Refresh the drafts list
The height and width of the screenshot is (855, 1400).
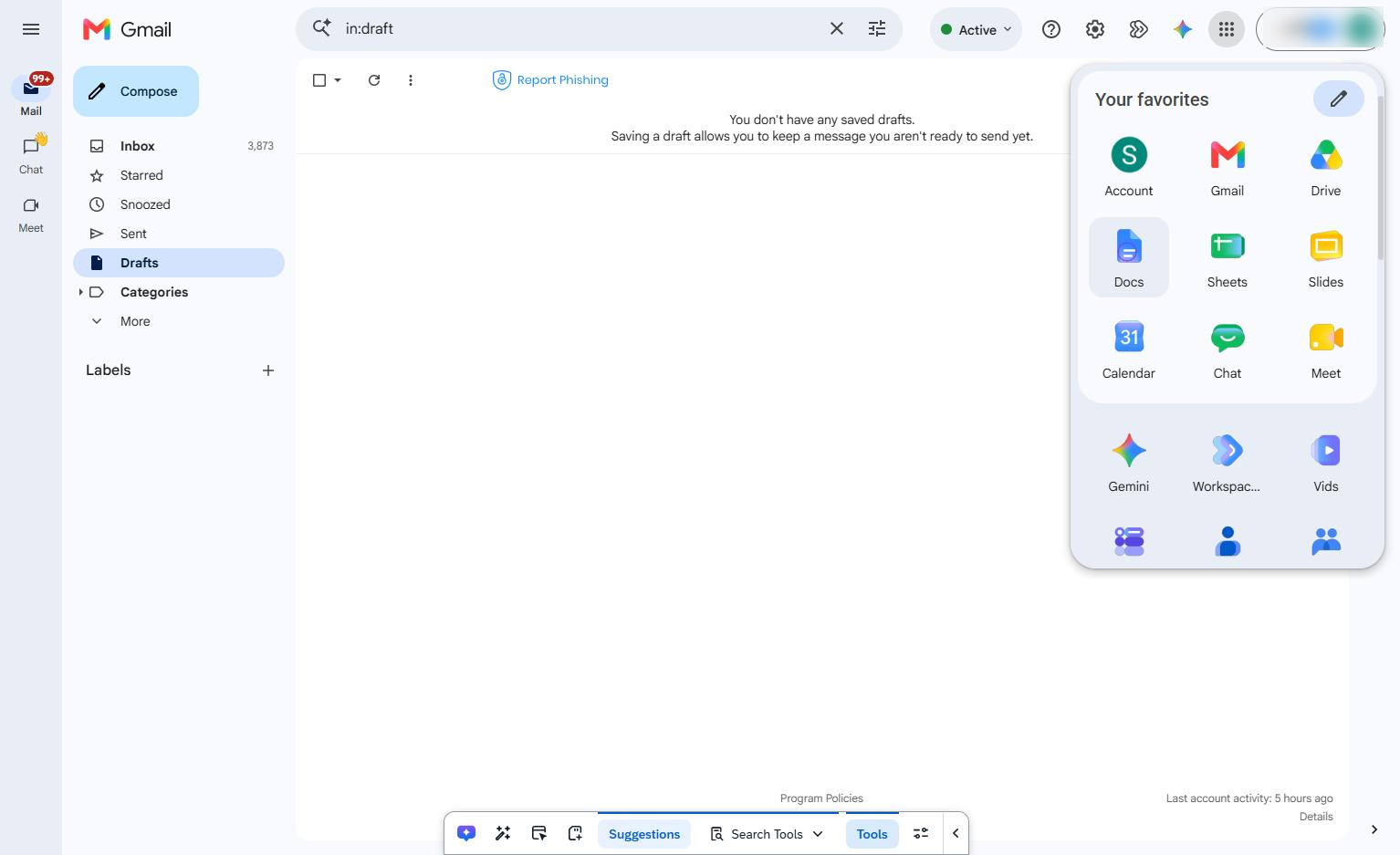tap(374, 80)
